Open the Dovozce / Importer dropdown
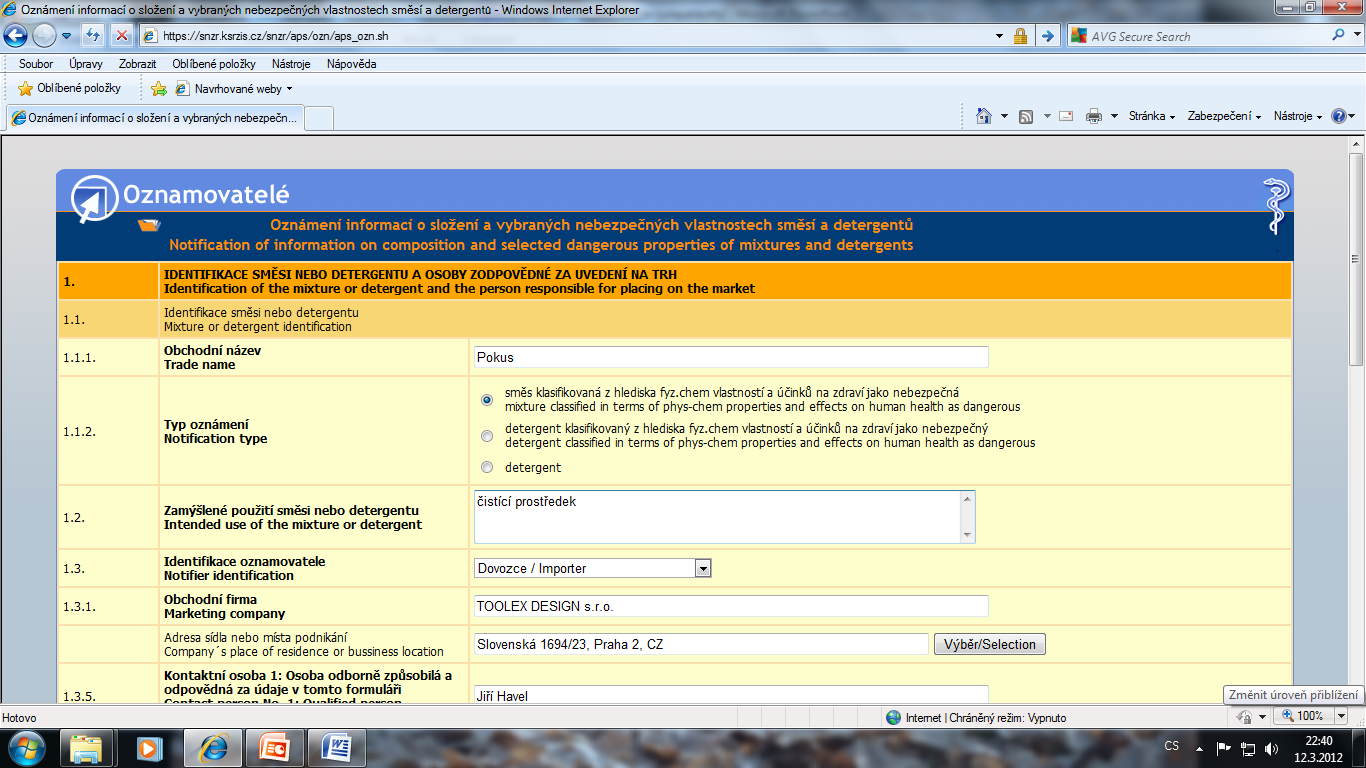Viewport: 1366px width, 768px height. [592, 568]
